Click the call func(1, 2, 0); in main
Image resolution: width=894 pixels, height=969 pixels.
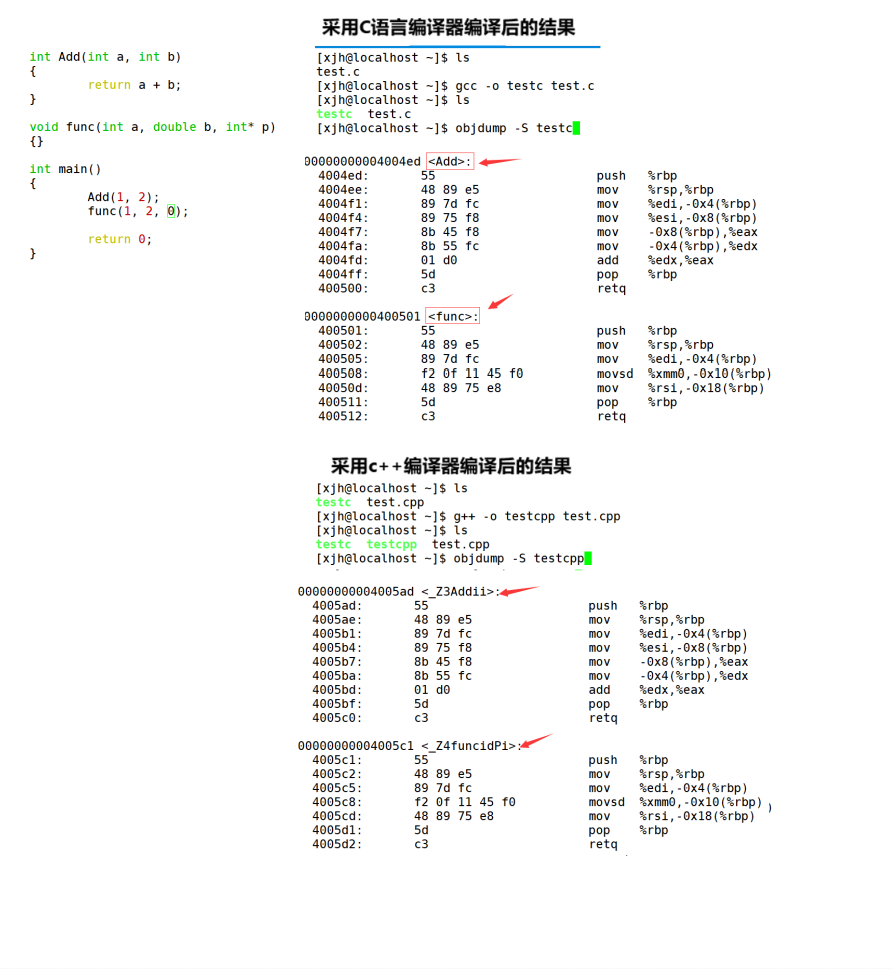pyautogui.click(x=138, y=211)
